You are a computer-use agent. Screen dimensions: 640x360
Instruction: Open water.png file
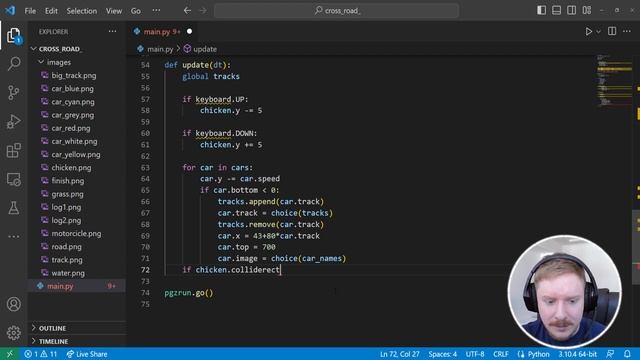[x=68, y=273]
